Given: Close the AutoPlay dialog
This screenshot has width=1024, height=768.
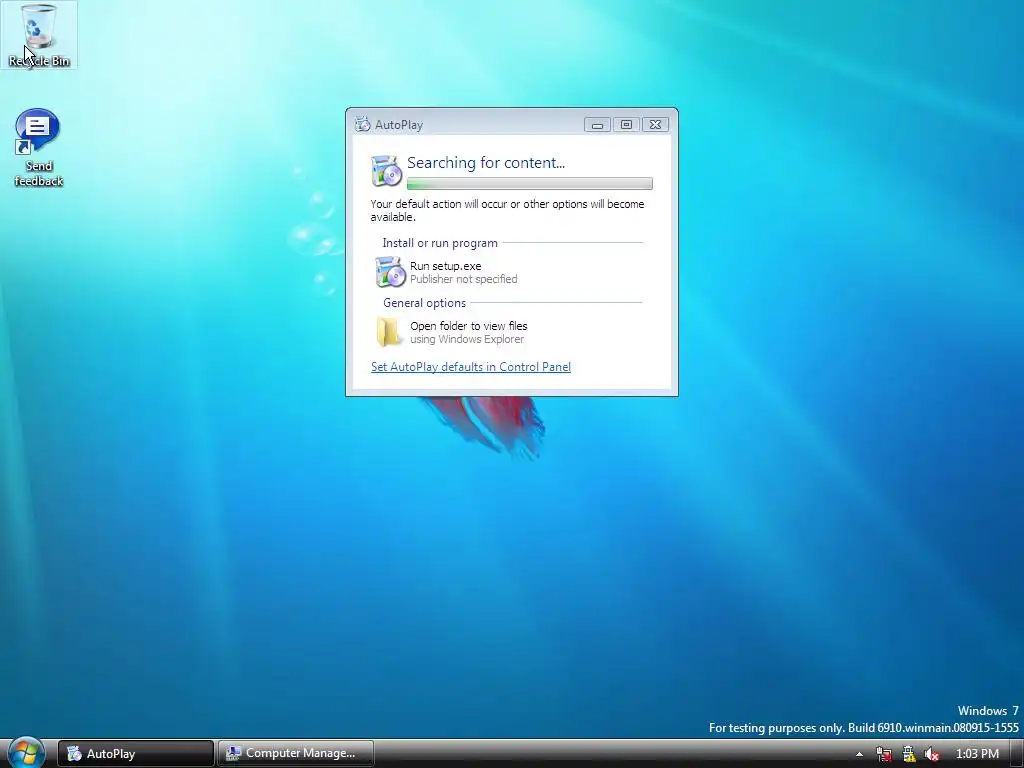Looking at the screenshot, I should [655, 125].
